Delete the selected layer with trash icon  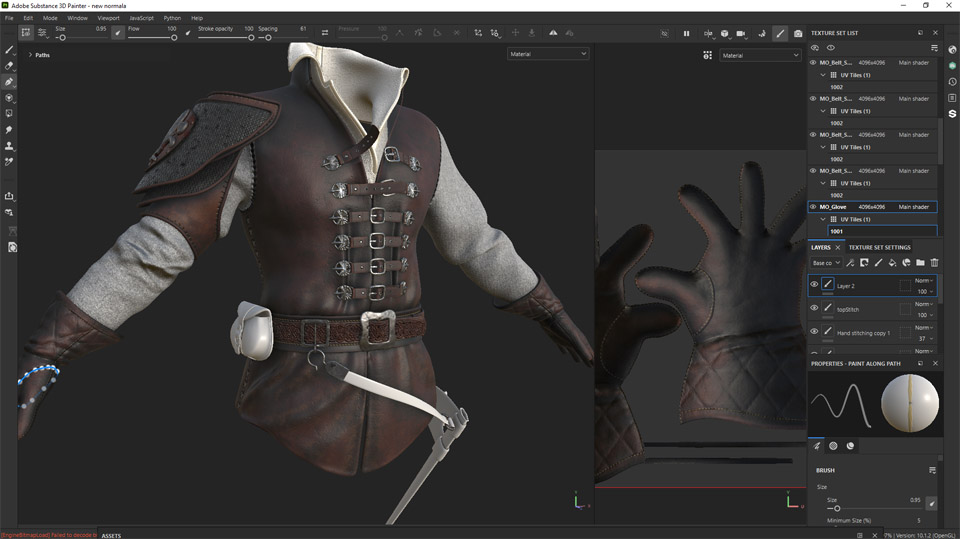click(934, 263)
